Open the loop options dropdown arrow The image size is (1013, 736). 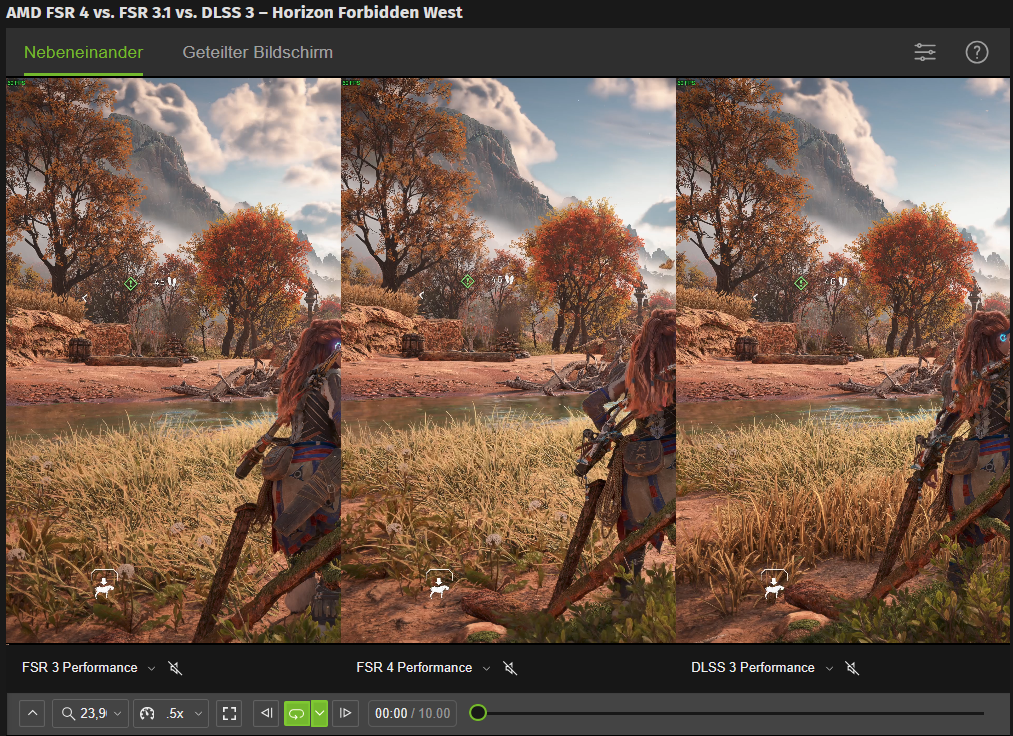[x=319, y=713]
